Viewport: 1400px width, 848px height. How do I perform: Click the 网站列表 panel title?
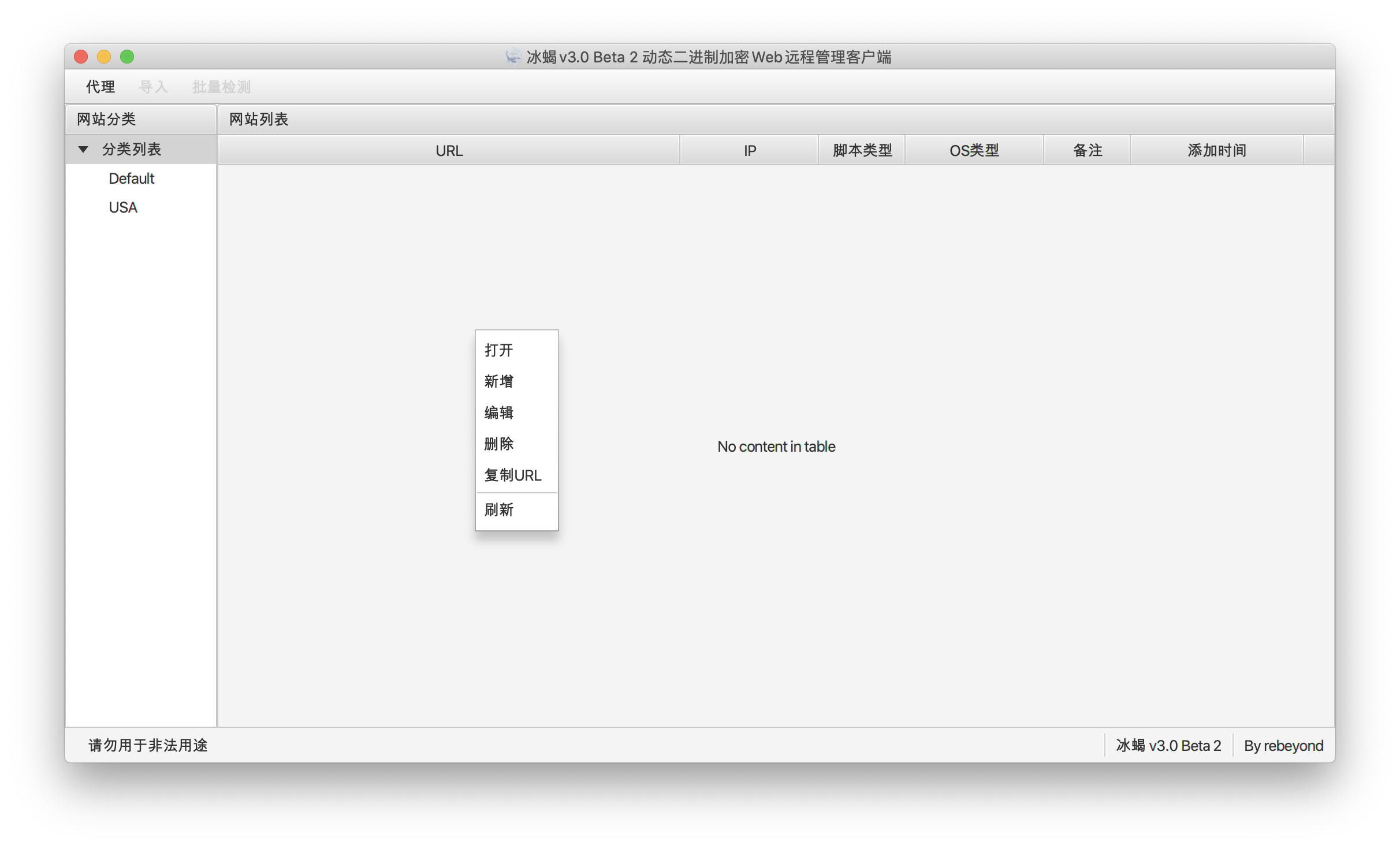[259, 119]
